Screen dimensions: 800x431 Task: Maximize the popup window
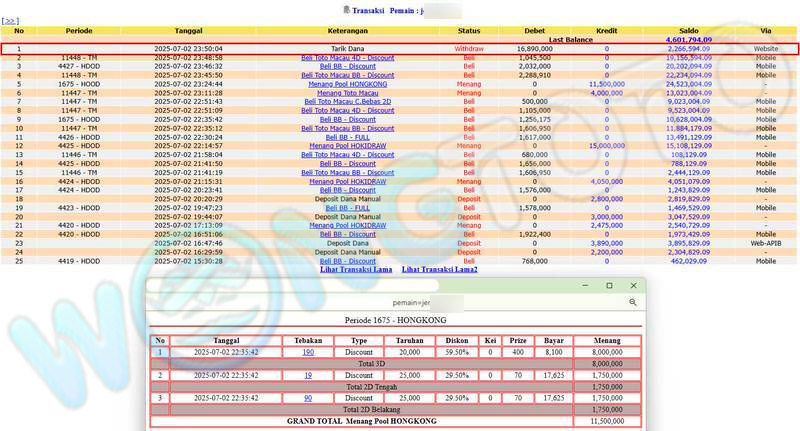(609, 285)
